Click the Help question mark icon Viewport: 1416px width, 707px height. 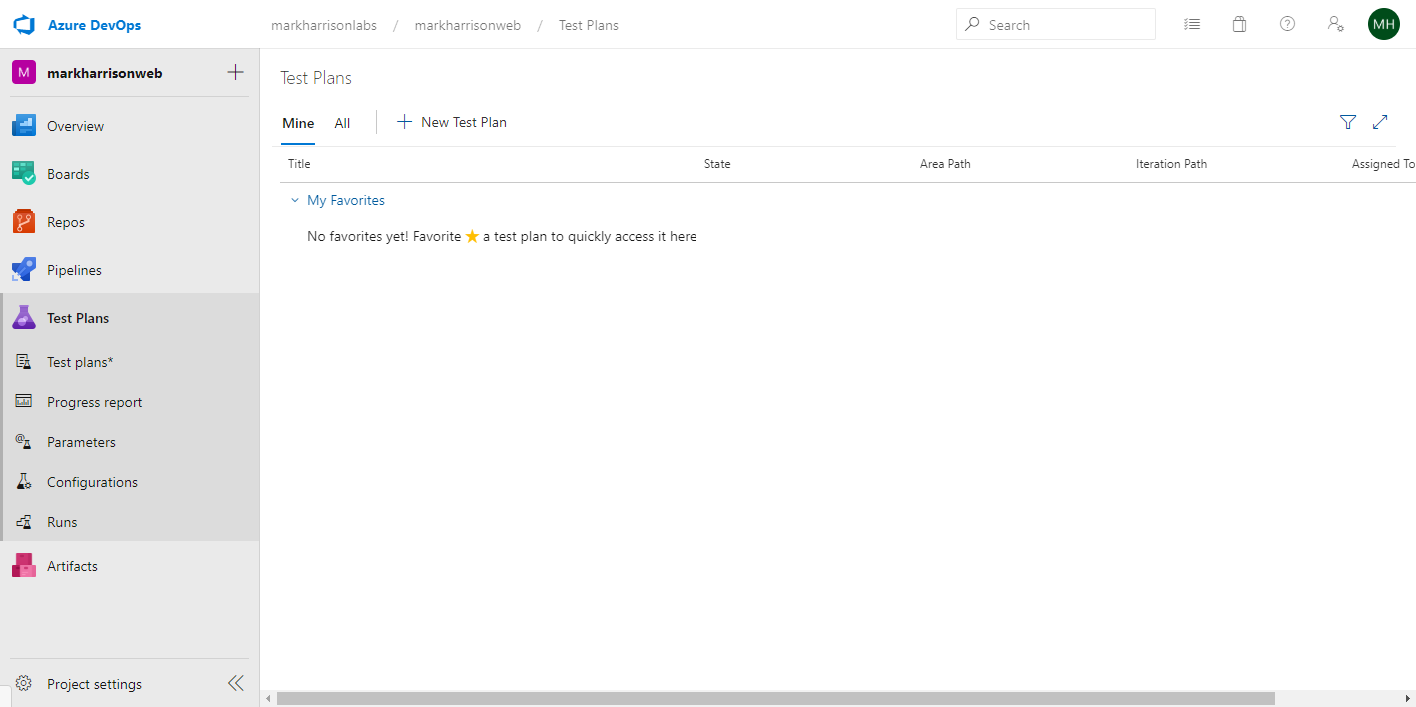click(x=1287, y=25)
